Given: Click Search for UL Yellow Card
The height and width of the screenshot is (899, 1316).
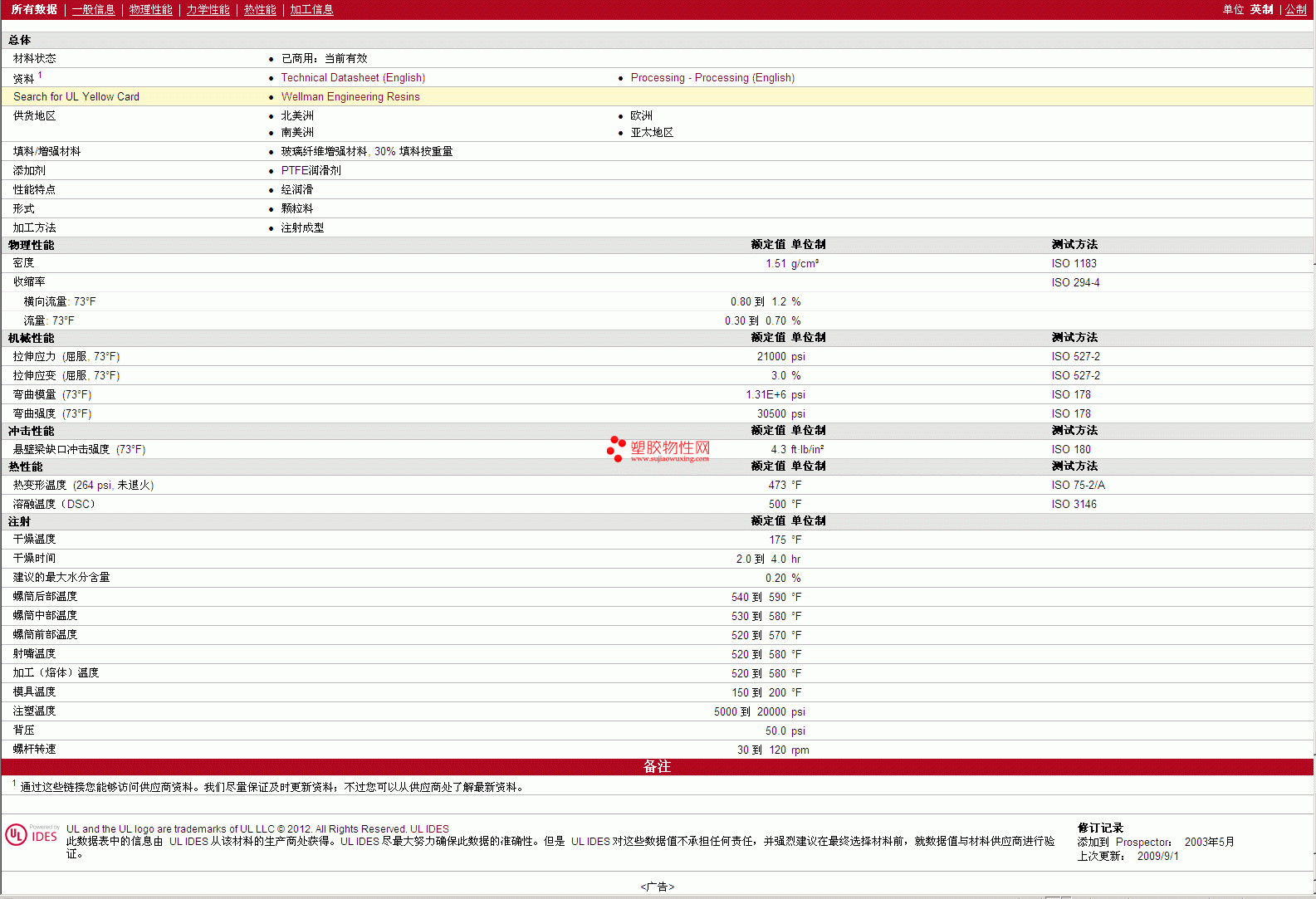Looking at the screenshot, I should (x=76, y=97).
